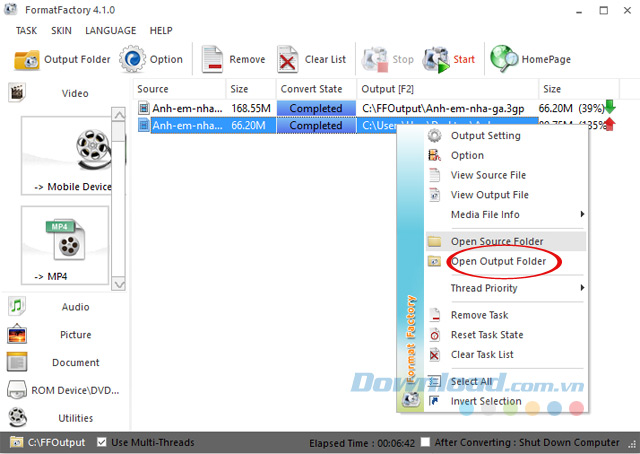Click the Open Output Folder icon
The width and height of the screenshot is (640, 454).
click(434, 261)
